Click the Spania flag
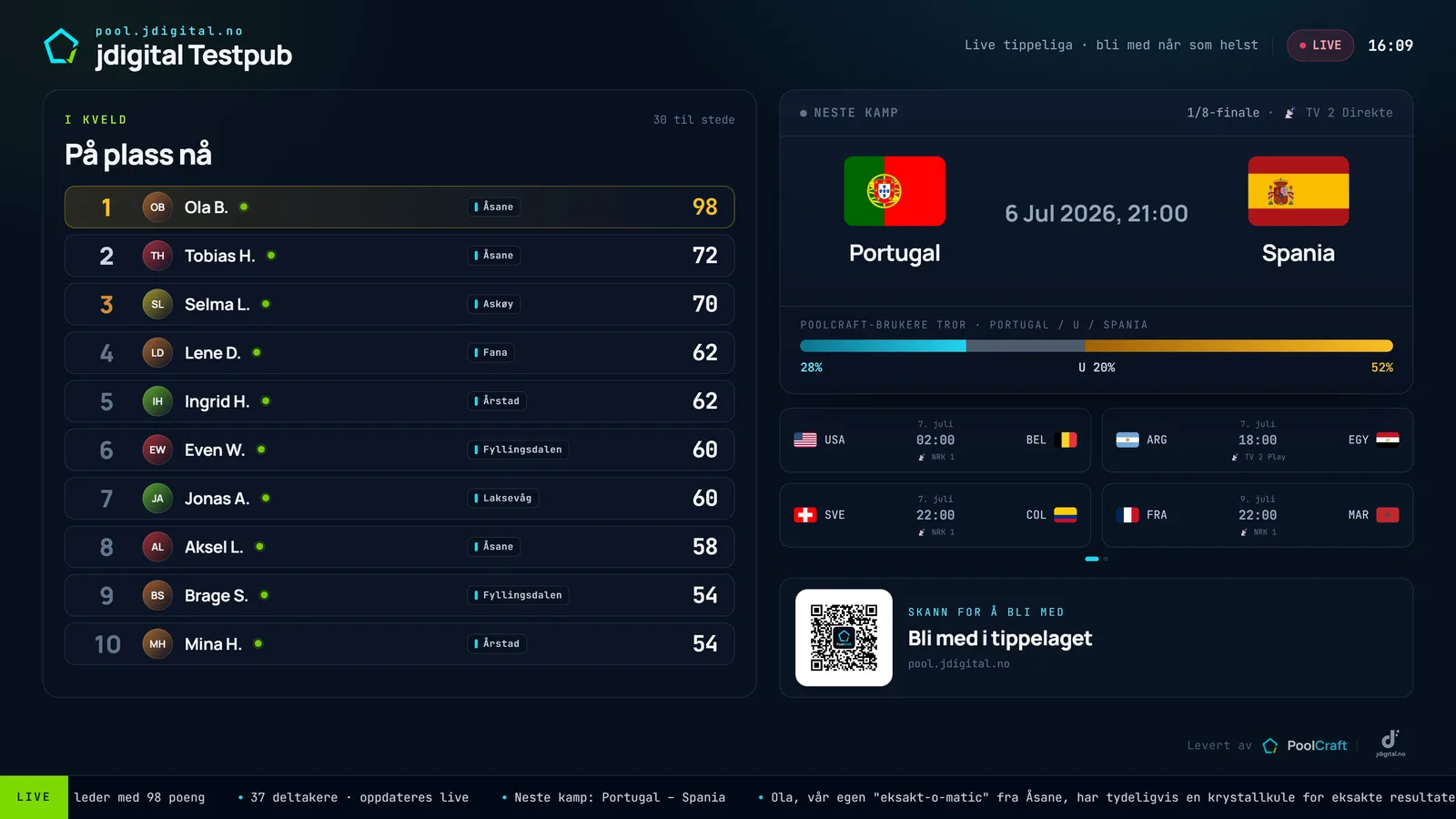This screenshot has height=819, width=1456. pyautogui.click(x=1299, y=191)
